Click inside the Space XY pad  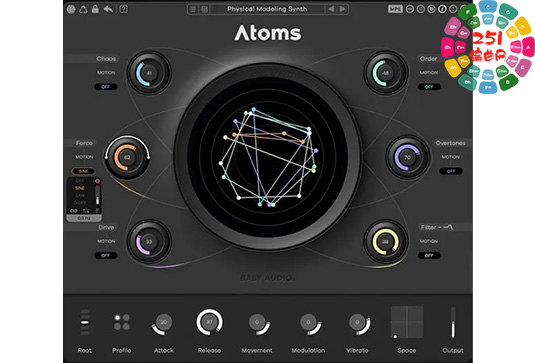pos(407,322)
